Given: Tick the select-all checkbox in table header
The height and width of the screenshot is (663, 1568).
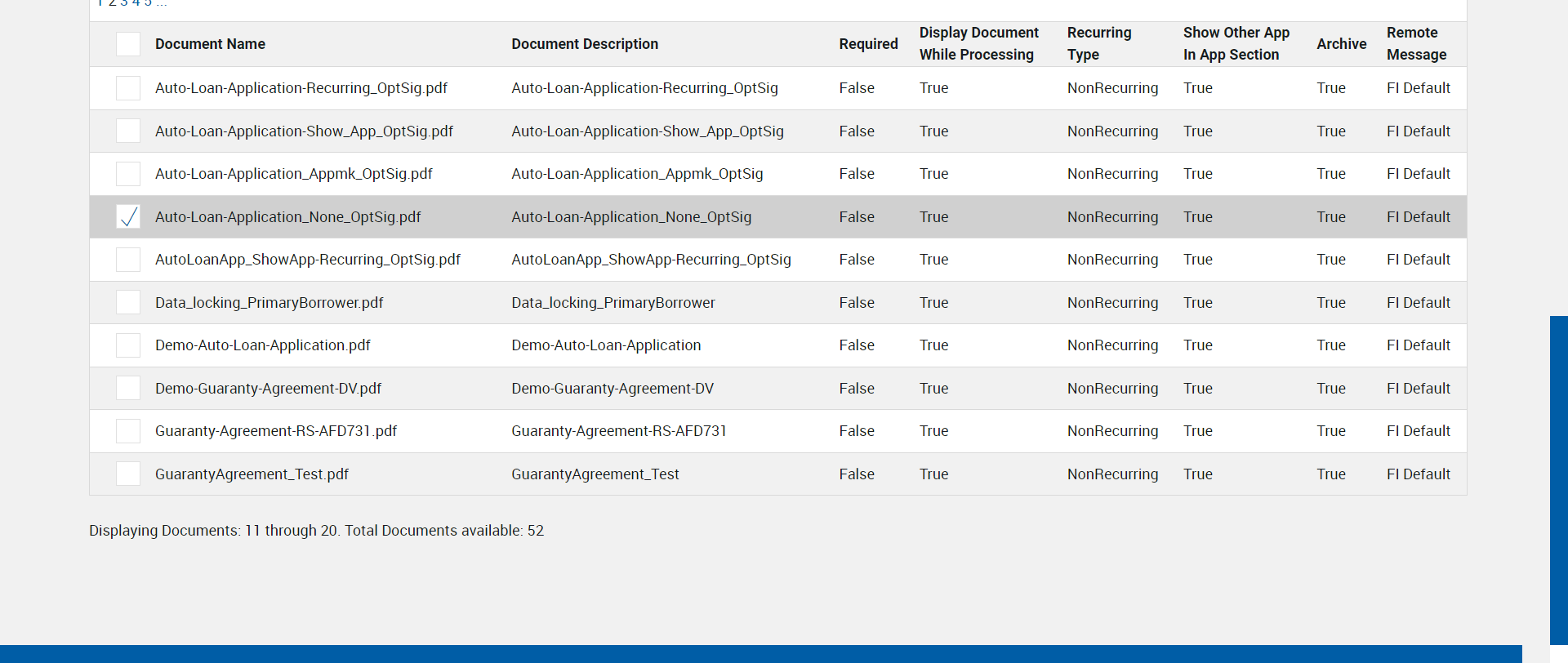Looking at the screenshot, I should click(x=128, y=44).
